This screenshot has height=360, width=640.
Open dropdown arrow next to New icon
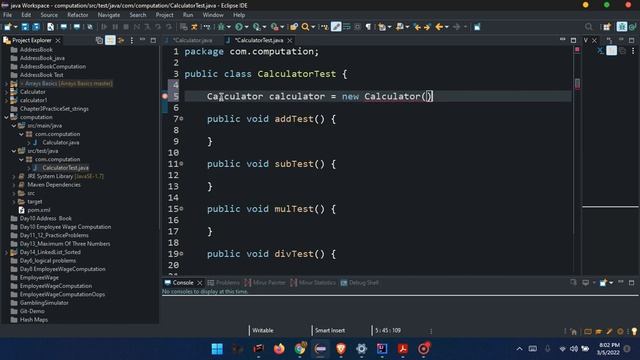click(x=16, y=27)
